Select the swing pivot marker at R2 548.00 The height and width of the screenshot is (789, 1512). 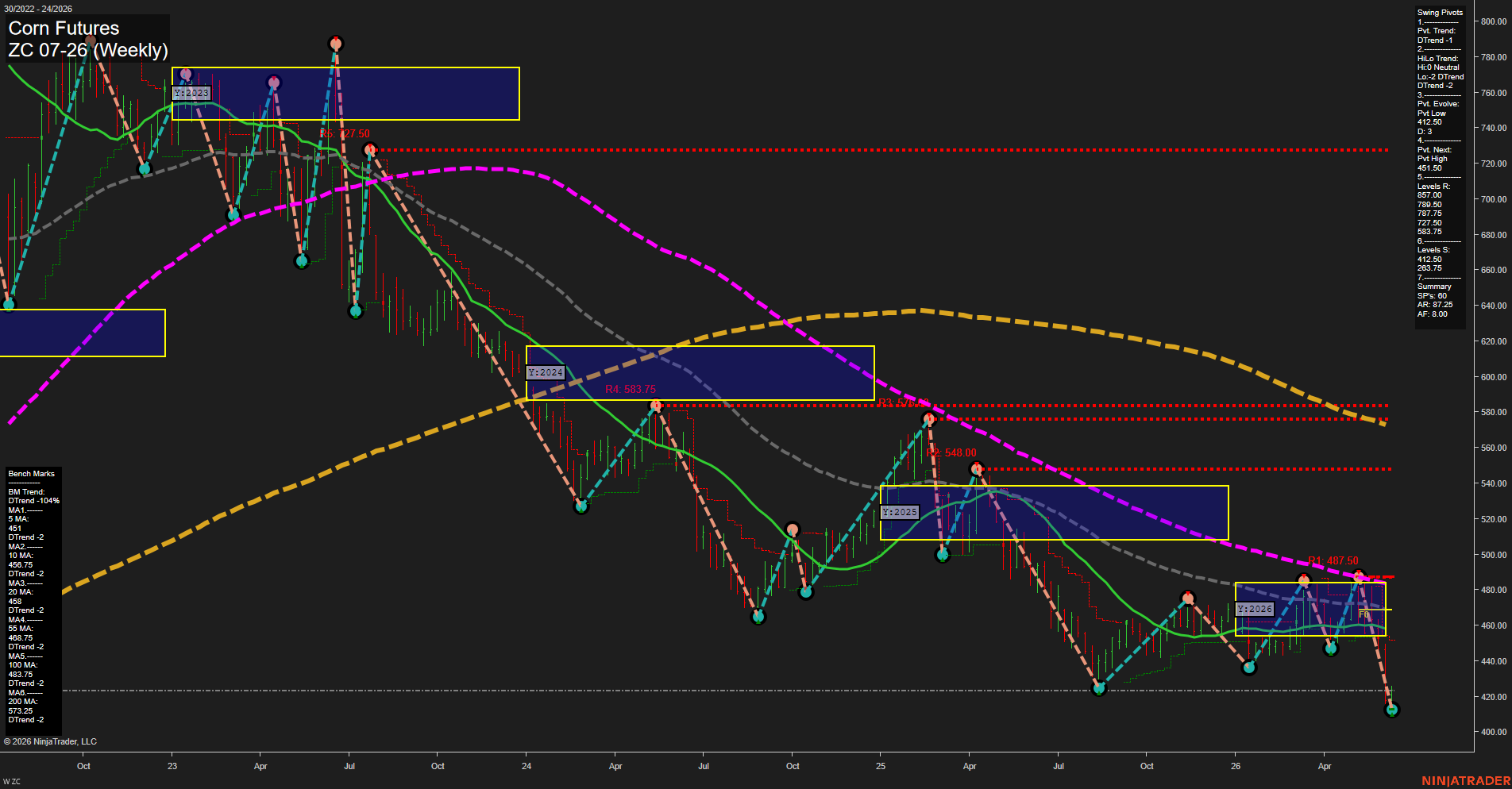(977, 469)
